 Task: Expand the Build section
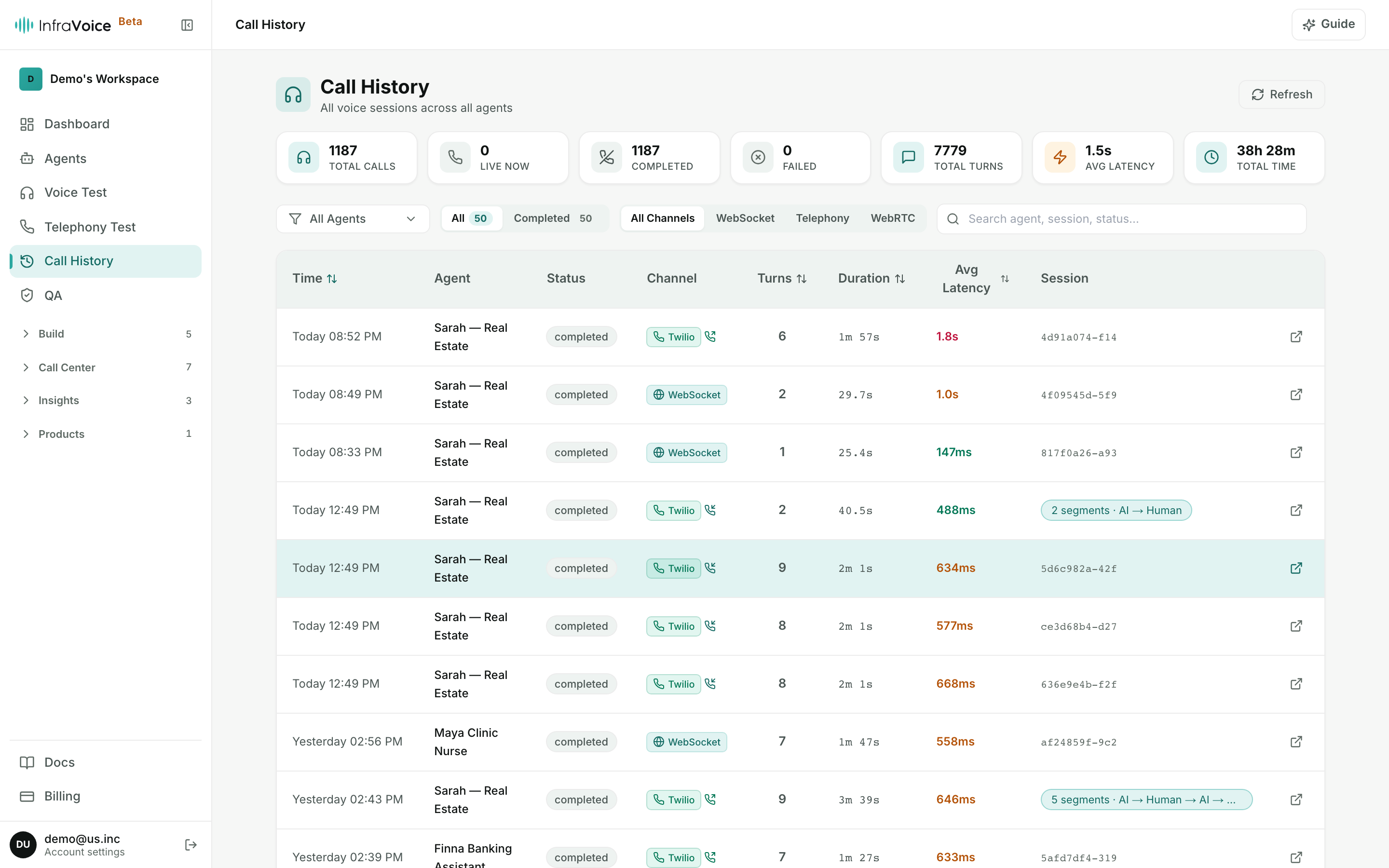tap(106, 334)
